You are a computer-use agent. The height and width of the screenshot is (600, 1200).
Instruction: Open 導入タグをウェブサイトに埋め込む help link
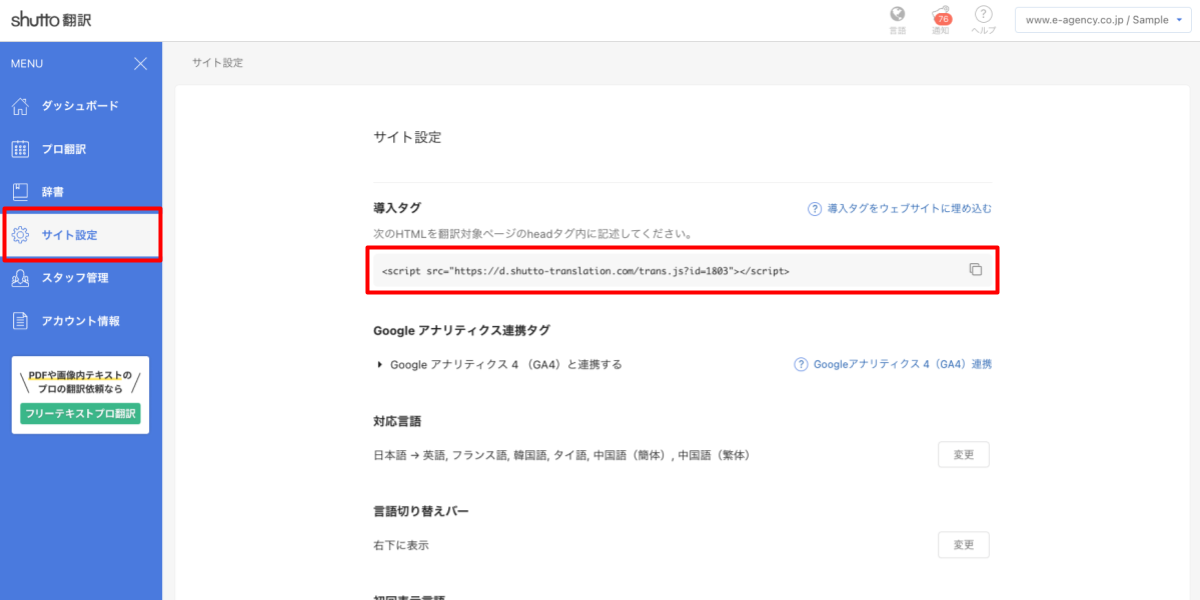909,209
